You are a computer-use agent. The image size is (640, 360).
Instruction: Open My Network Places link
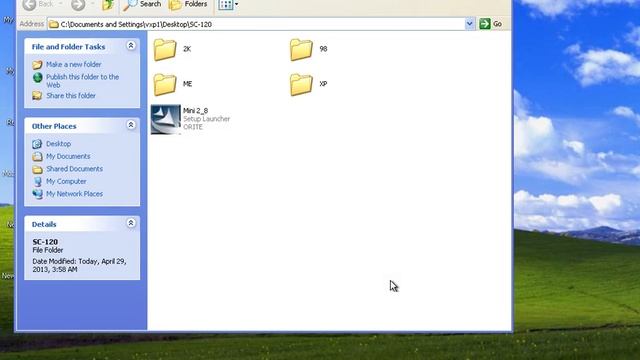coord(74,194)
